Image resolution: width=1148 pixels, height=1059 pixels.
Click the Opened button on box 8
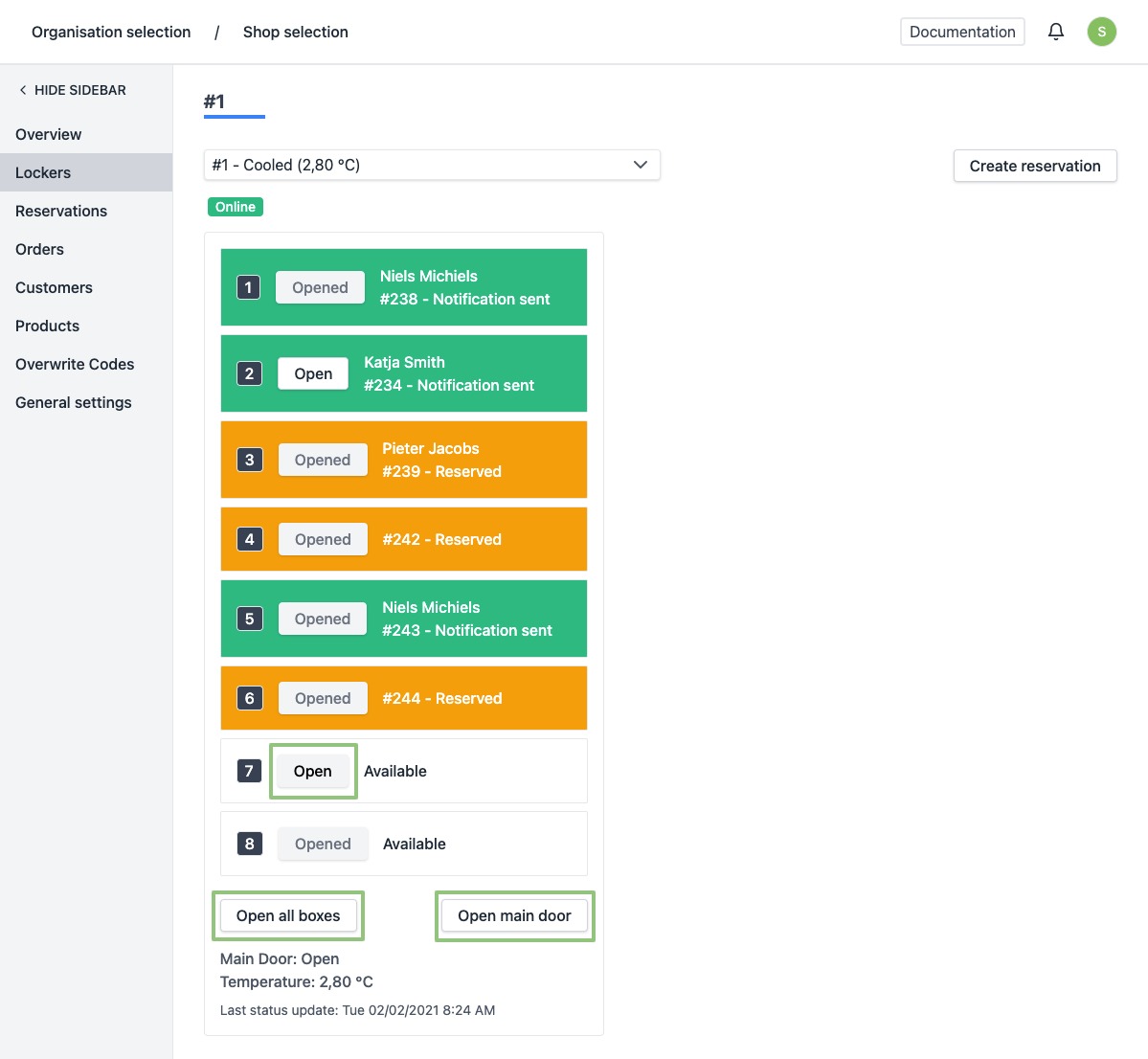[323, 844]
